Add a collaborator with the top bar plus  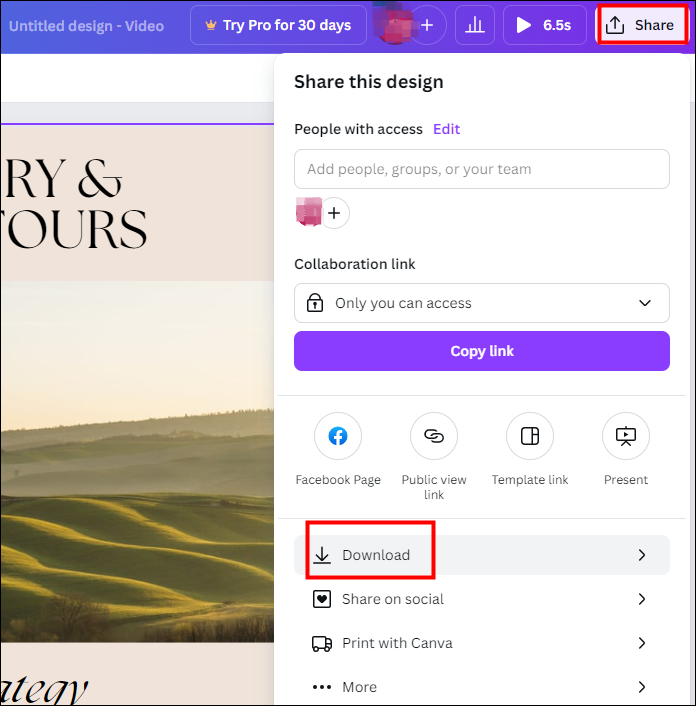tap(427, 25)
